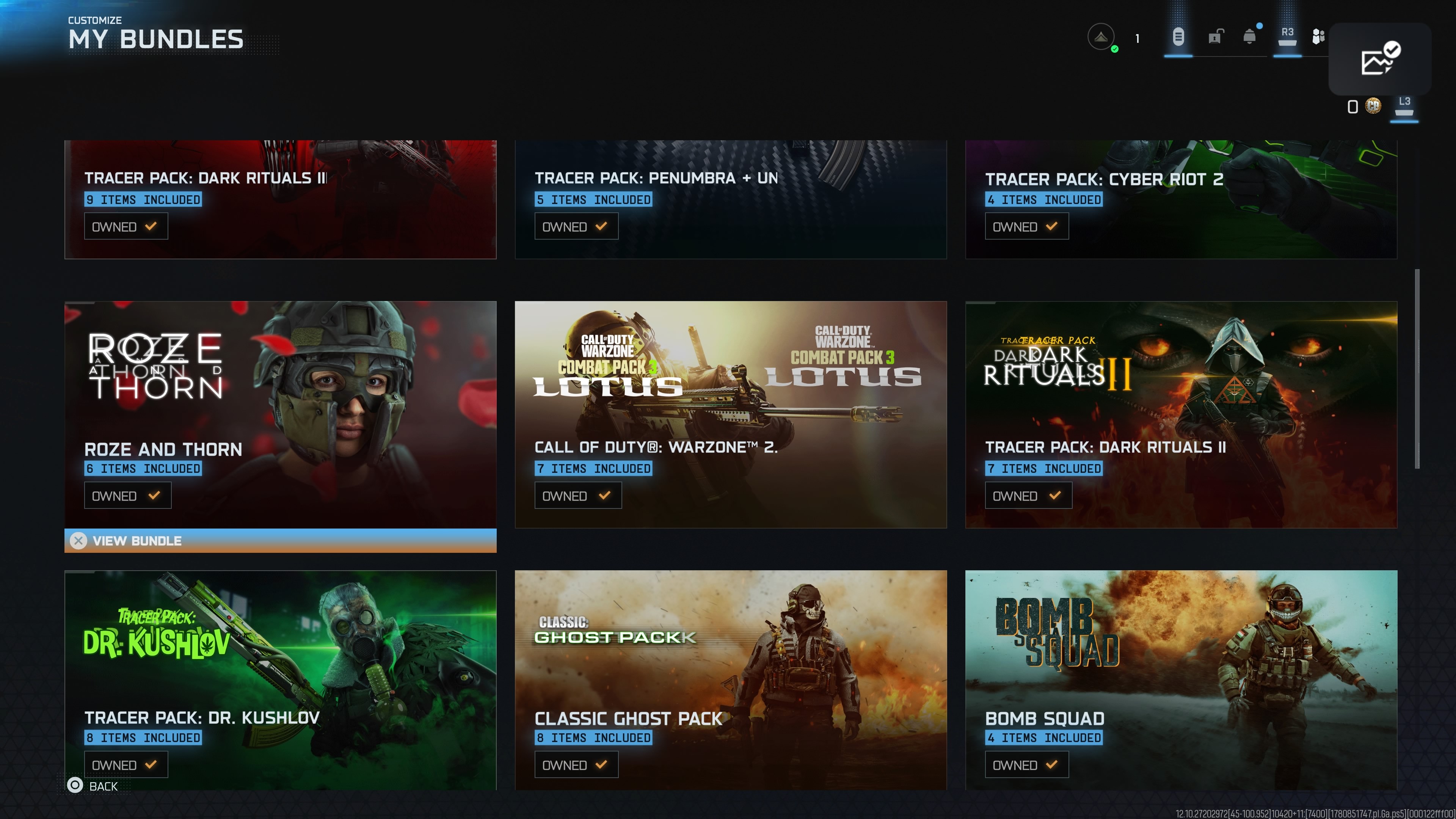This screenshot has height=819, width=1456.
Task: Select the Bomb Squad explosion artwork
Action: [1181, 680]
